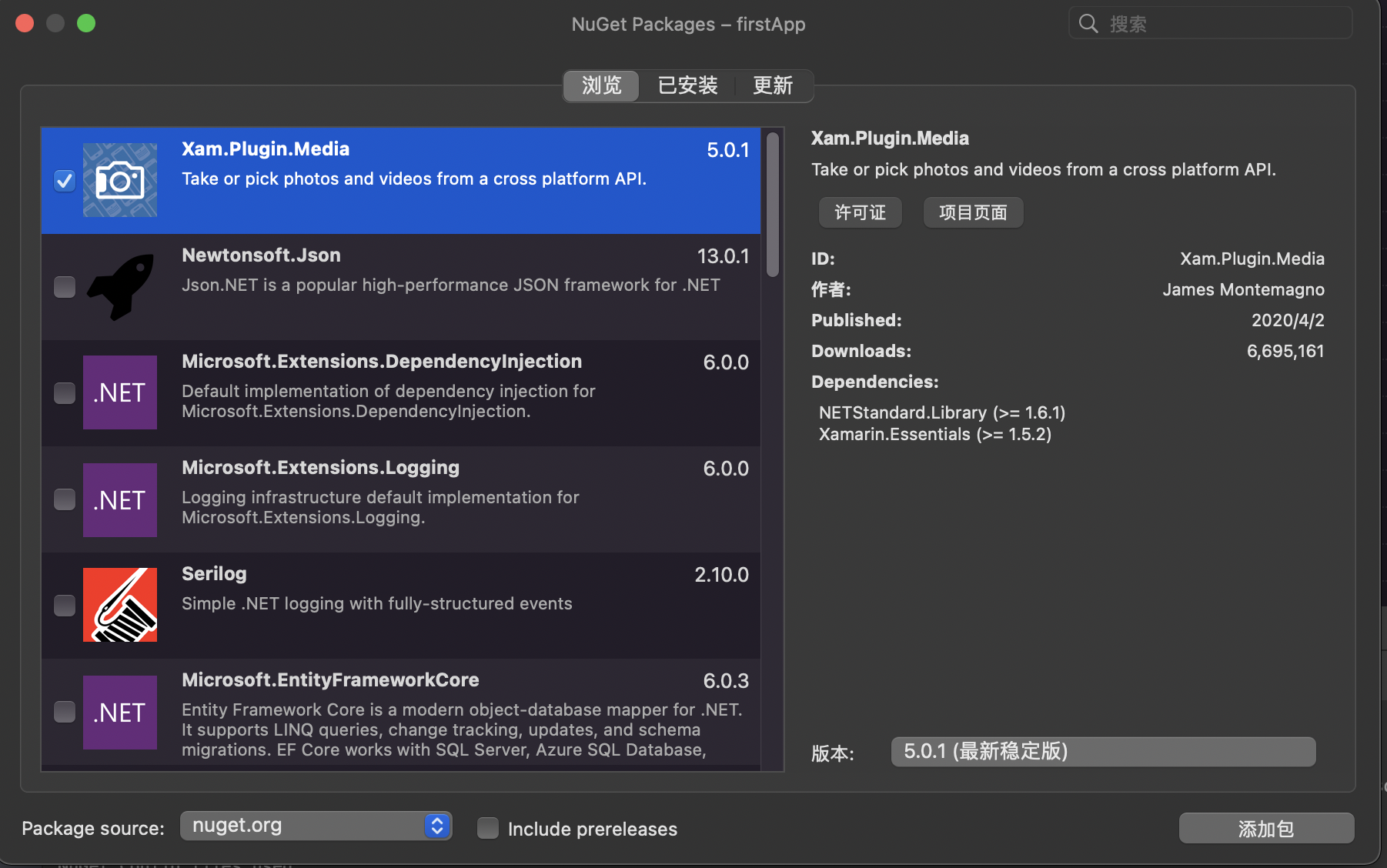Click the Downloads count 6,695,161
Image resolution: width=1387 pixels, height=868 pixels.
[1285, 352]
